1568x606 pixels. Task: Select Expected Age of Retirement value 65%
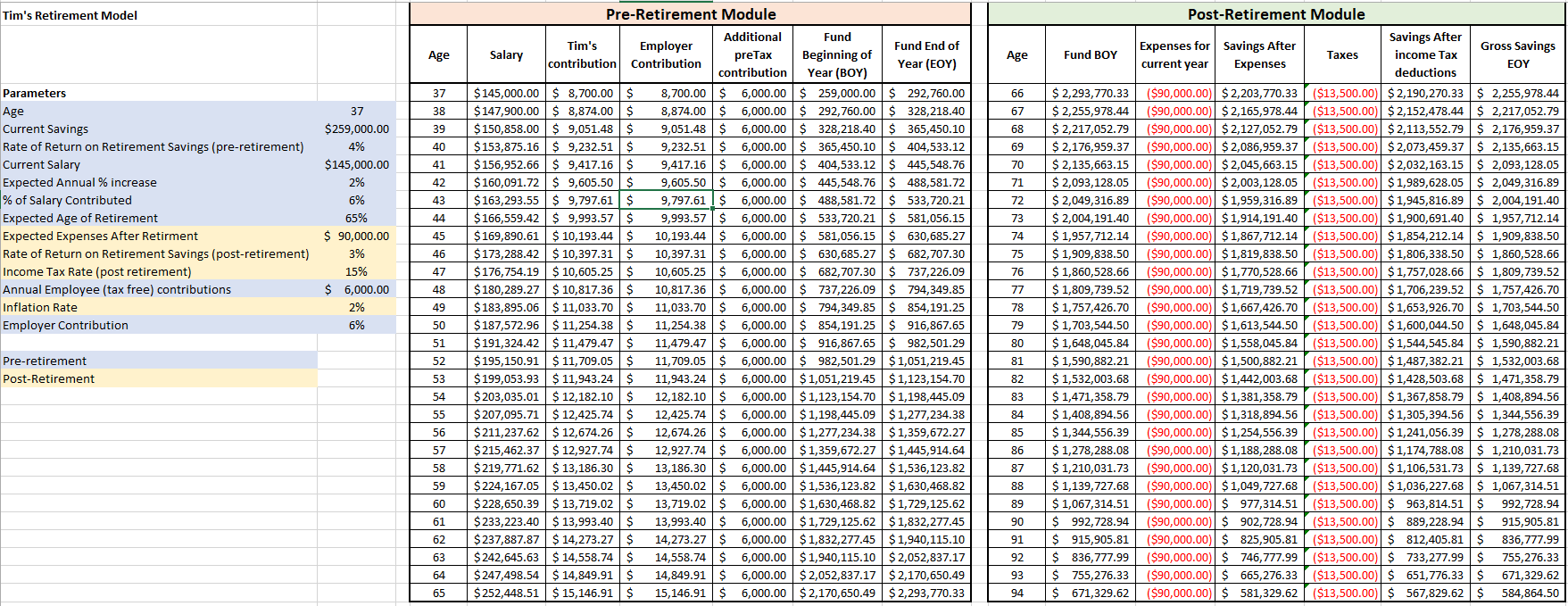[x=357, y=218]
